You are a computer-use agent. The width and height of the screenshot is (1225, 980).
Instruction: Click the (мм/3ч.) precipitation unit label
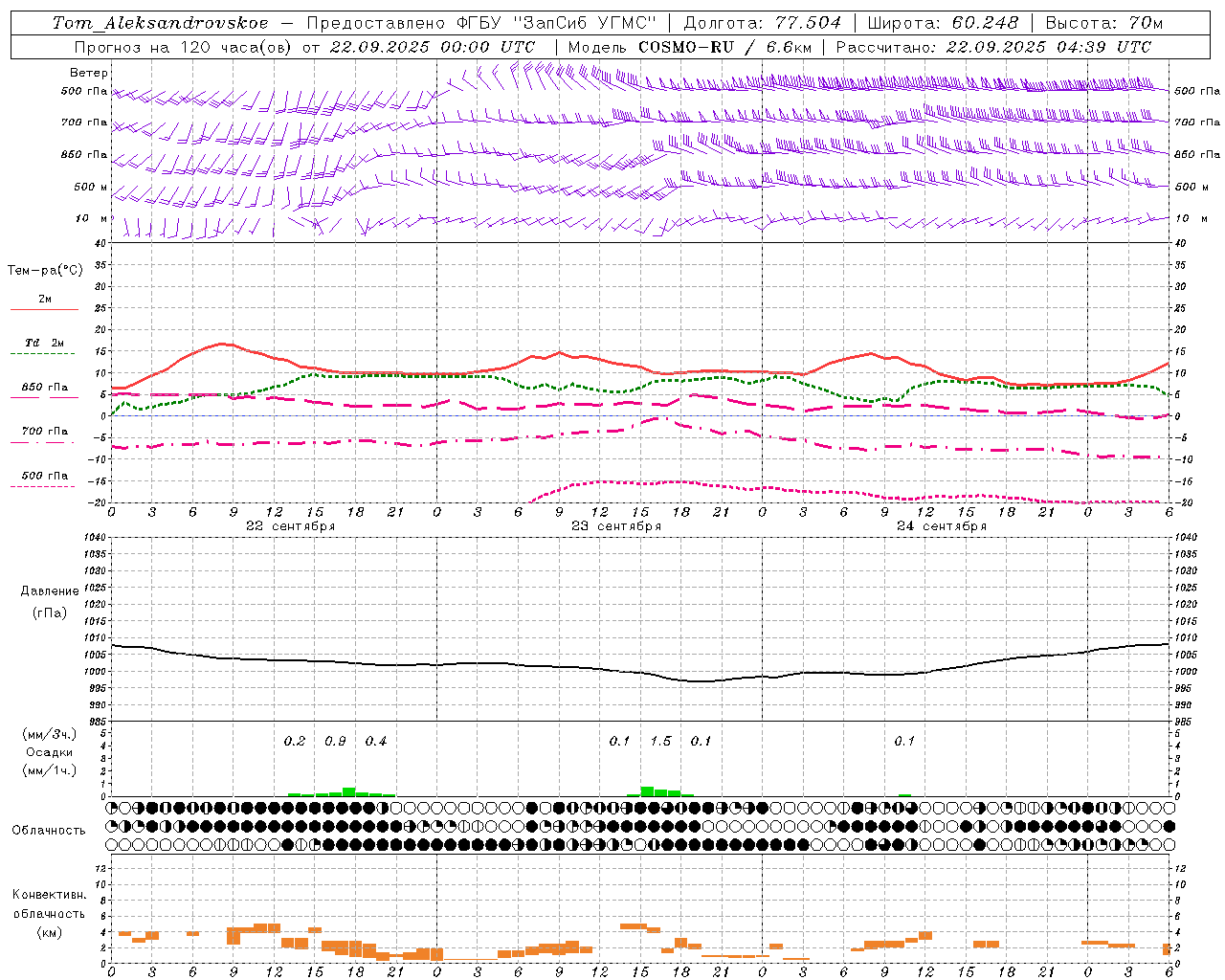(50, 734)
